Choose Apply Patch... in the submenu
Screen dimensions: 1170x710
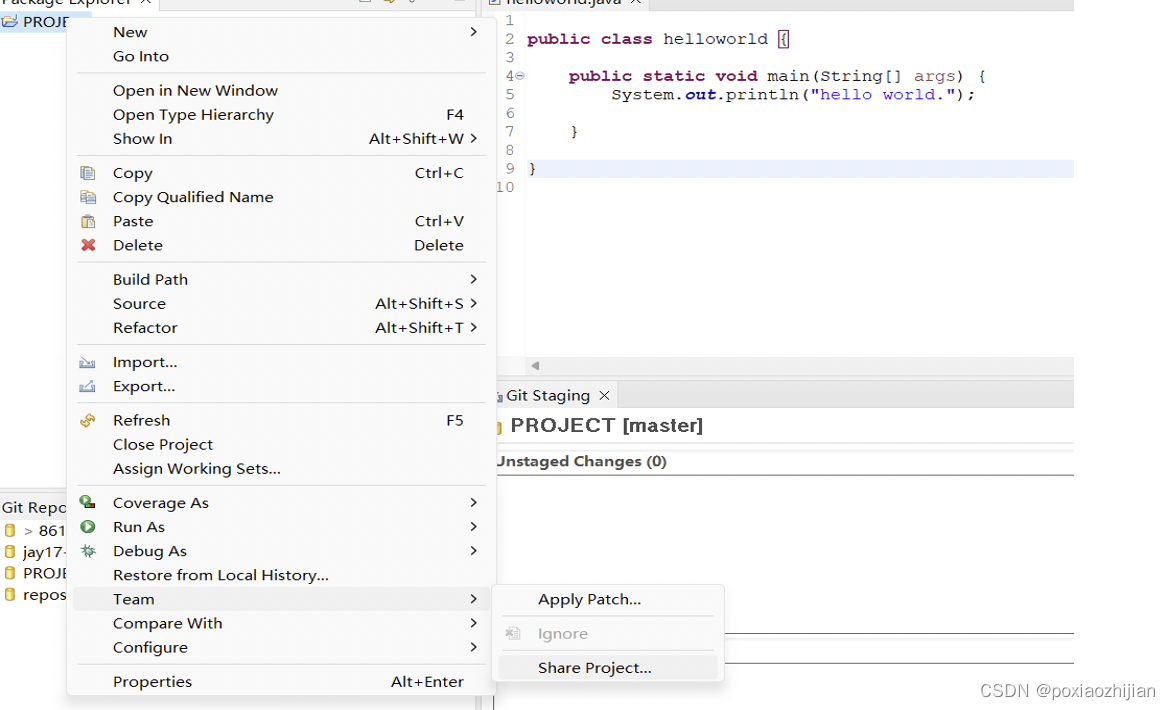pos(589,599)
